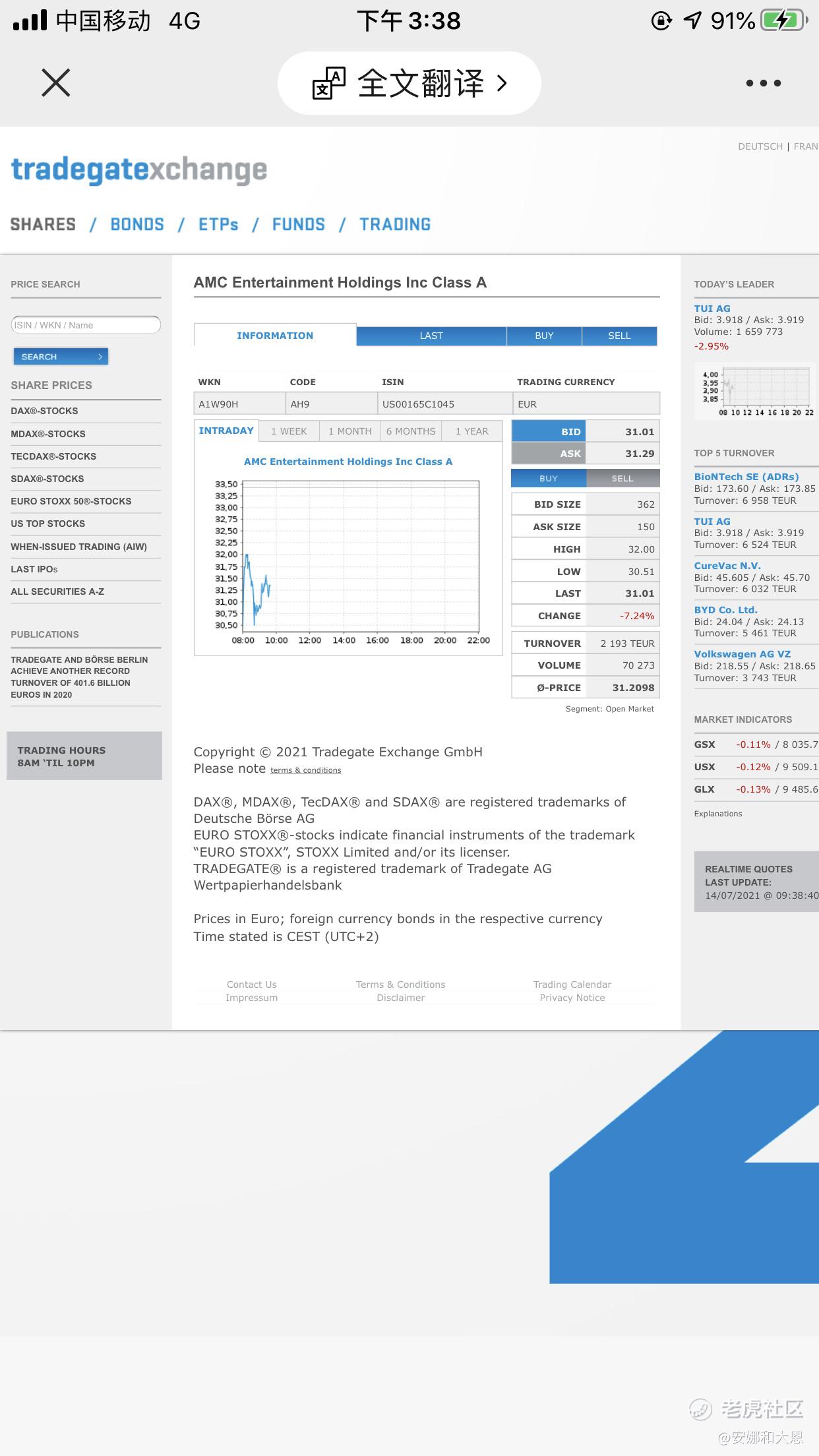The width and height of the screenshot is (819, 1456).
Task: Open the Contact Us footer link
Action: point(252,985)
